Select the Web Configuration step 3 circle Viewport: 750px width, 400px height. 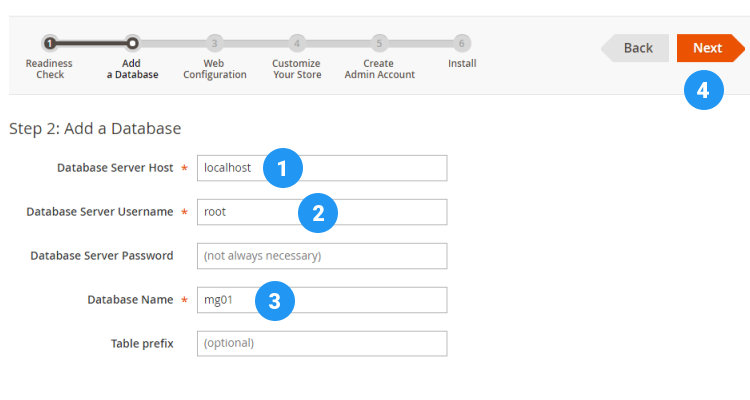click(214, 43)
